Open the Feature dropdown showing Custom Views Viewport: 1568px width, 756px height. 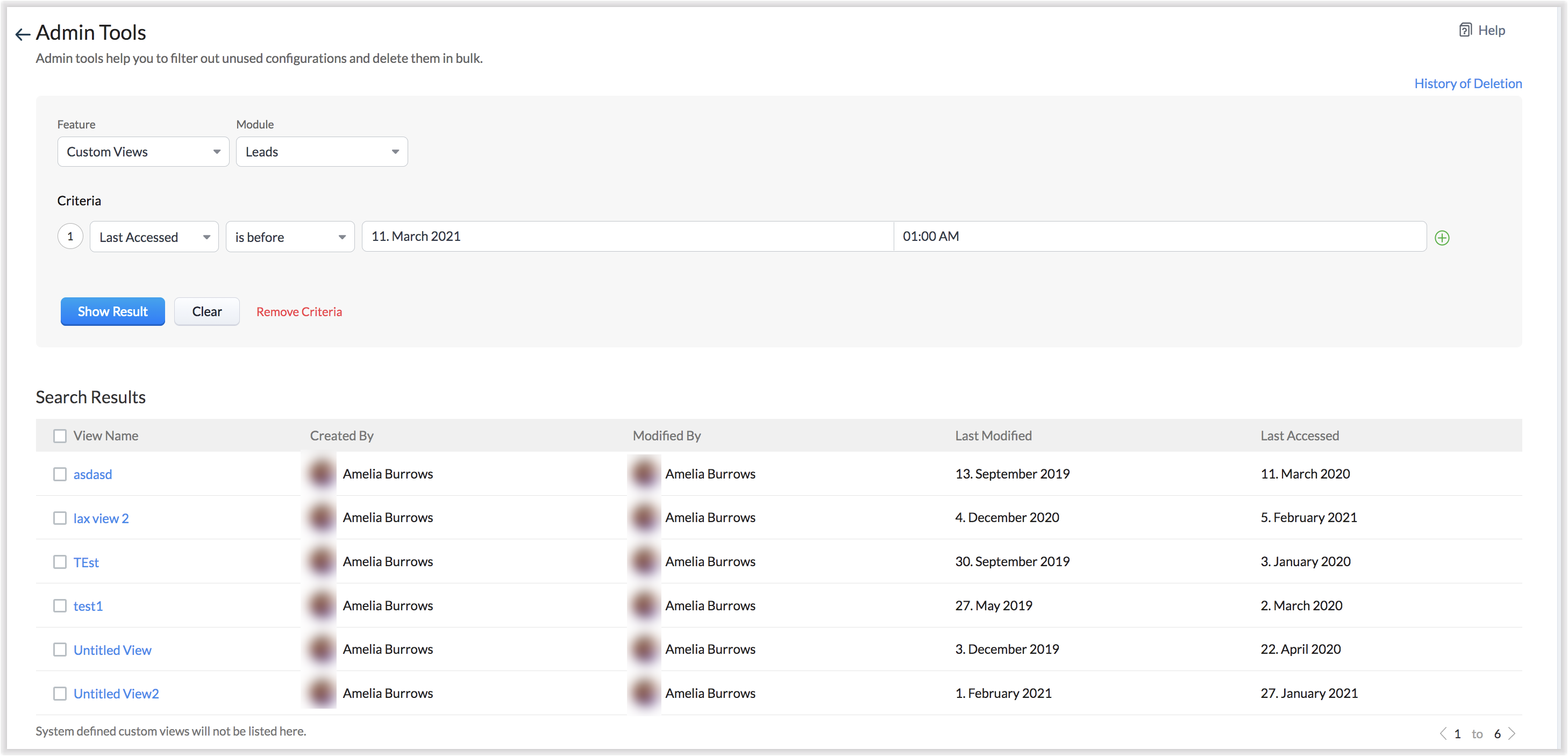(x=143, y=152)
